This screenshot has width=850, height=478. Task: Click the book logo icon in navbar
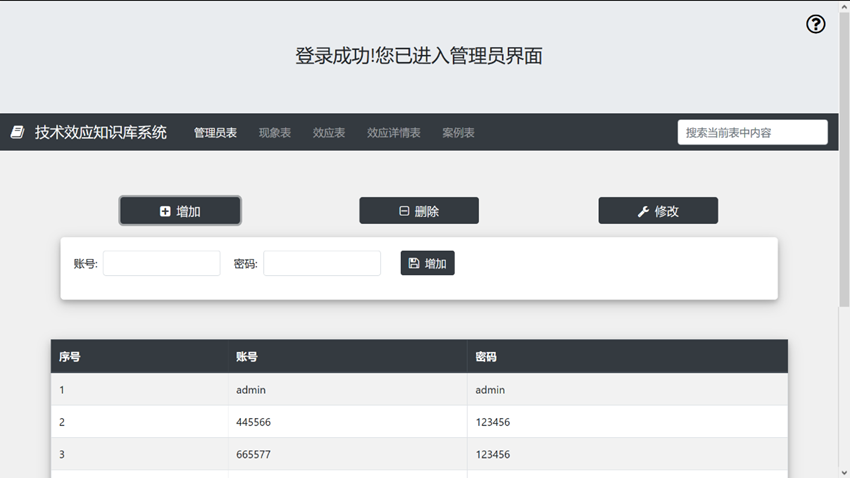pos(17,132)
